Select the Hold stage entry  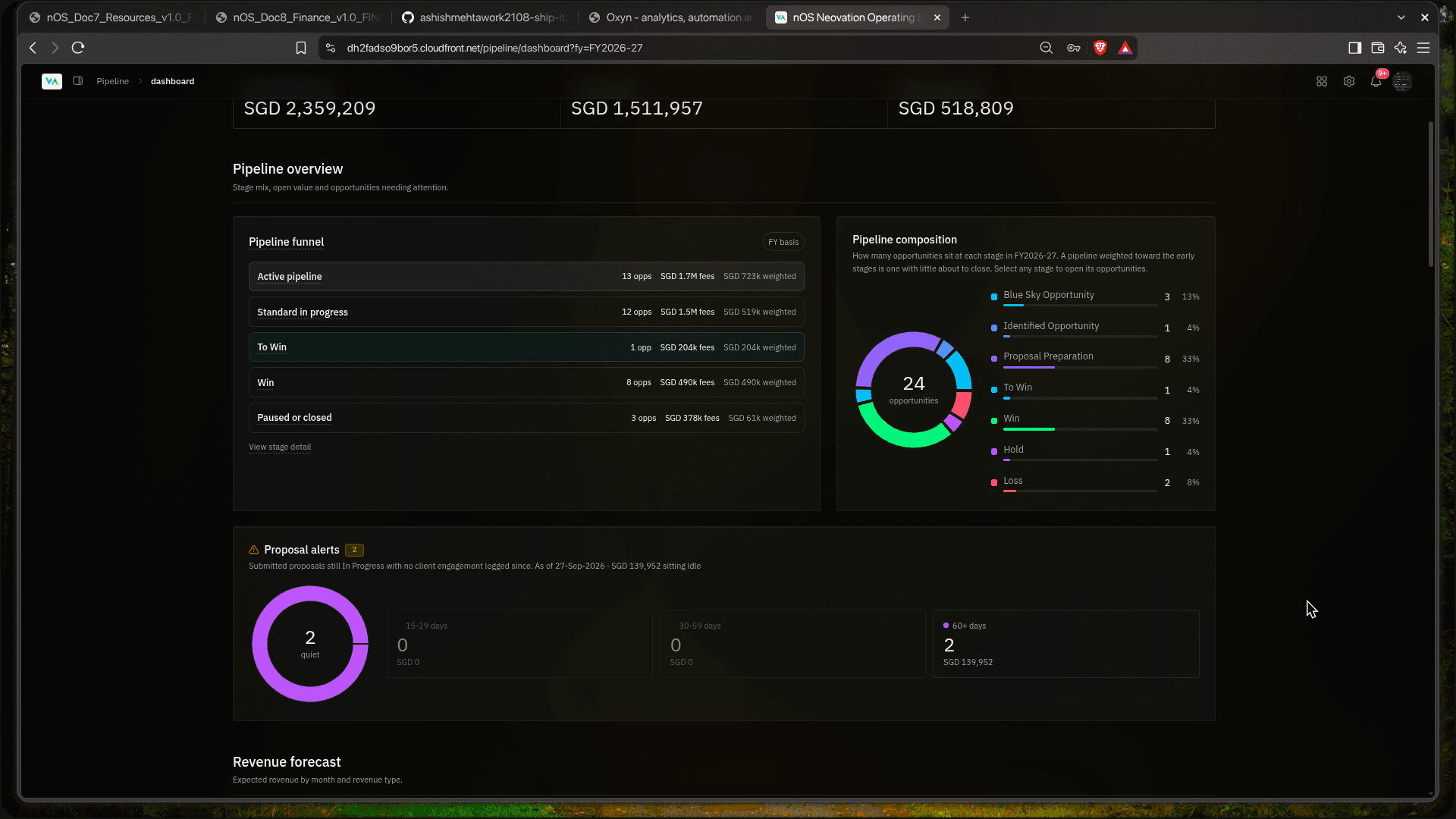1095,451
